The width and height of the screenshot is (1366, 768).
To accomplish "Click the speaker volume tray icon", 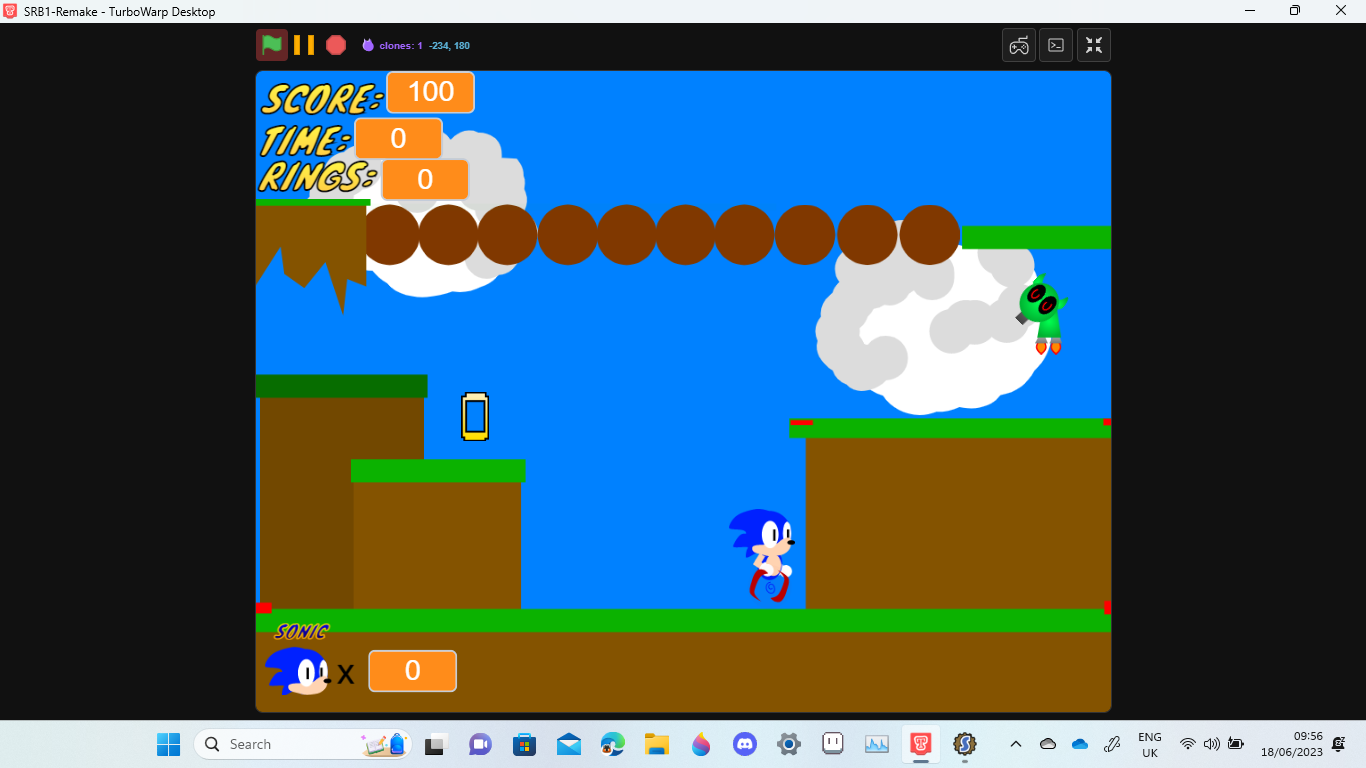I will click(x=1212, y=744).
